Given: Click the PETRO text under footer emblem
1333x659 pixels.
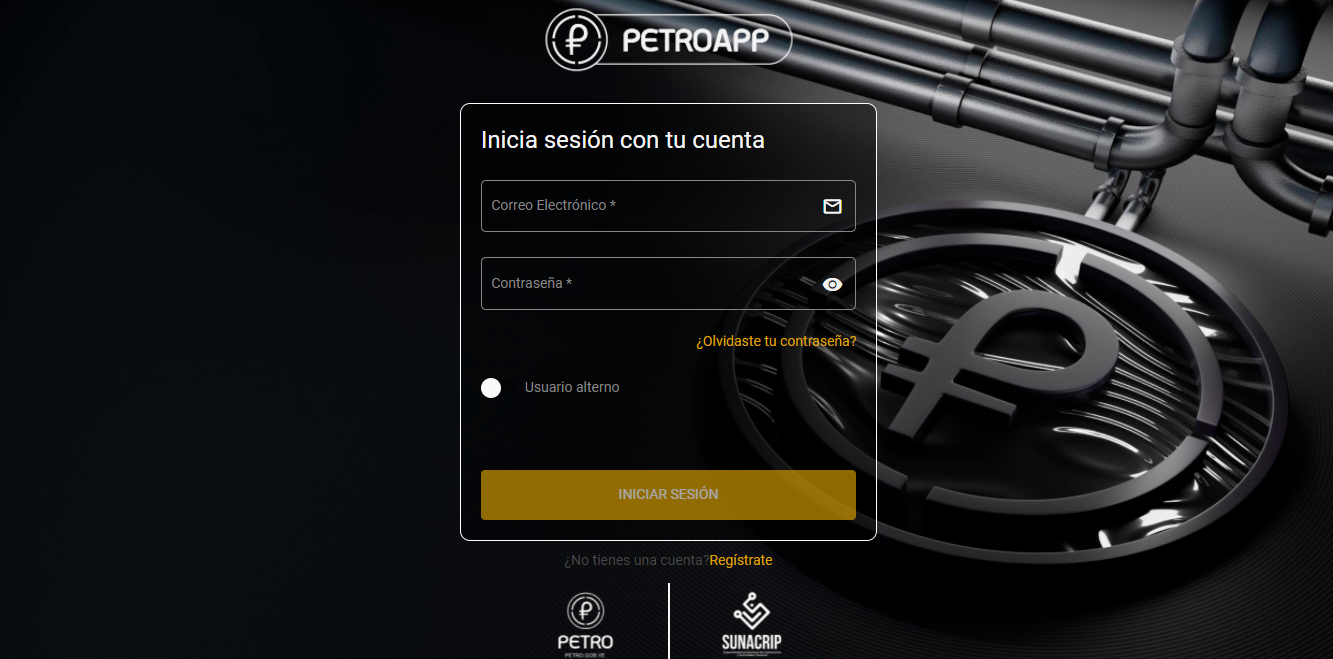Looking at the screenshot, I should point(585,642).
